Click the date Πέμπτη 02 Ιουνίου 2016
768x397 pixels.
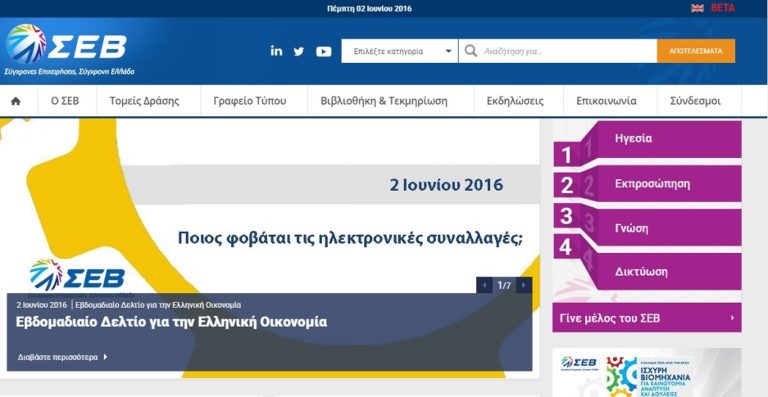pyautogui.click(x=369, y=8)
